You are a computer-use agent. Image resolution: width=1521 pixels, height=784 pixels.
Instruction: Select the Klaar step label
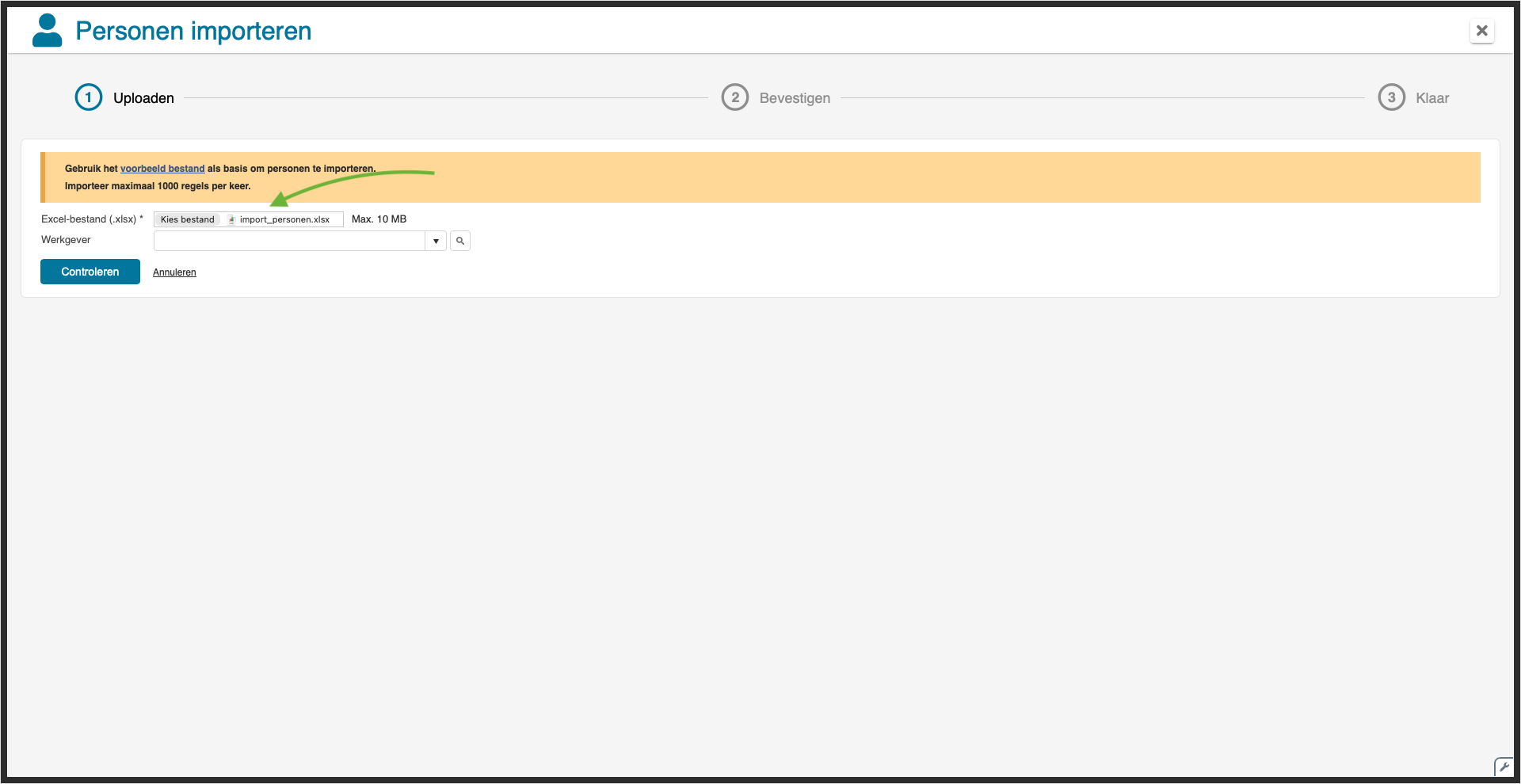pos(1432,98)
